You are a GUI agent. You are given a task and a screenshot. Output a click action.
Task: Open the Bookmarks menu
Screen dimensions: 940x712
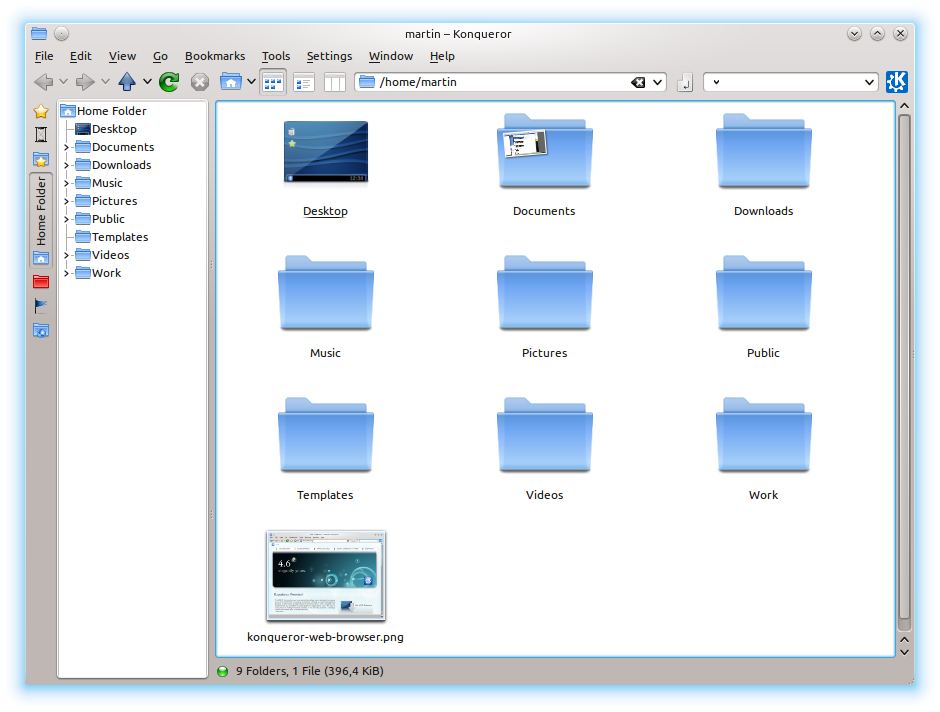215,56
